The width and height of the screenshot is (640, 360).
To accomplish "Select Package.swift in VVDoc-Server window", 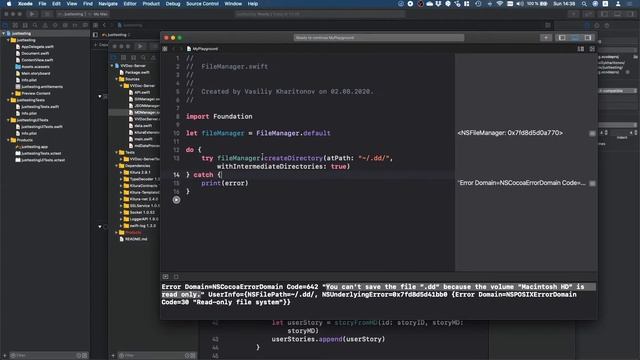I will [137, 72].
